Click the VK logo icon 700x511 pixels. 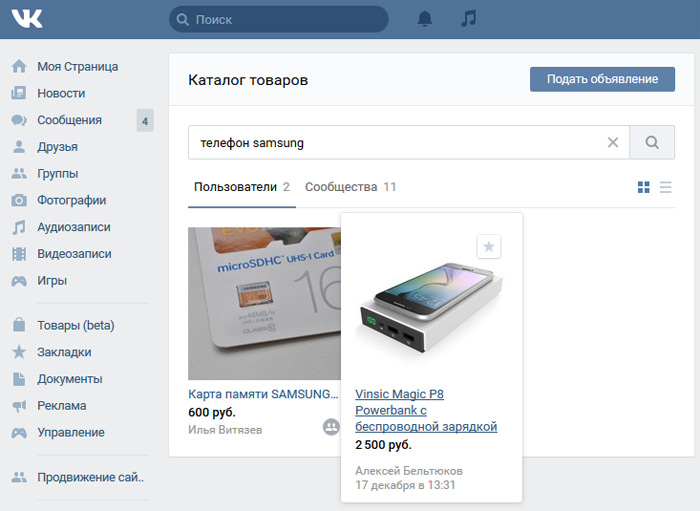point(28,19)
